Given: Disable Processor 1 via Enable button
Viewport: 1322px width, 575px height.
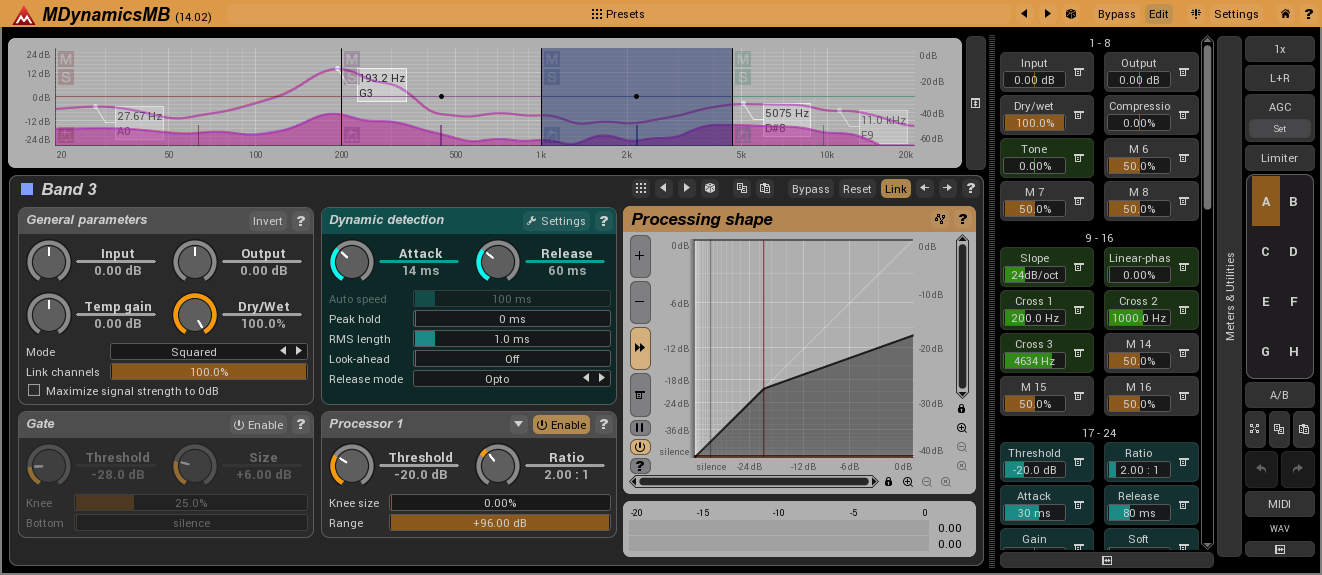Looking at the screenshot, I should coord(561,425).
